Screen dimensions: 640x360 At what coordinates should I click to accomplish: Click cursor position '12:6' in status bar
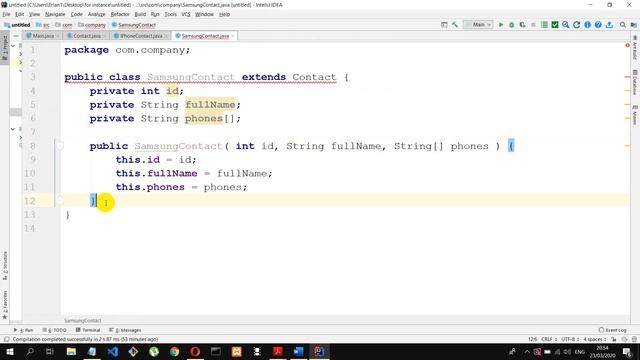click(x=532, y=339)
